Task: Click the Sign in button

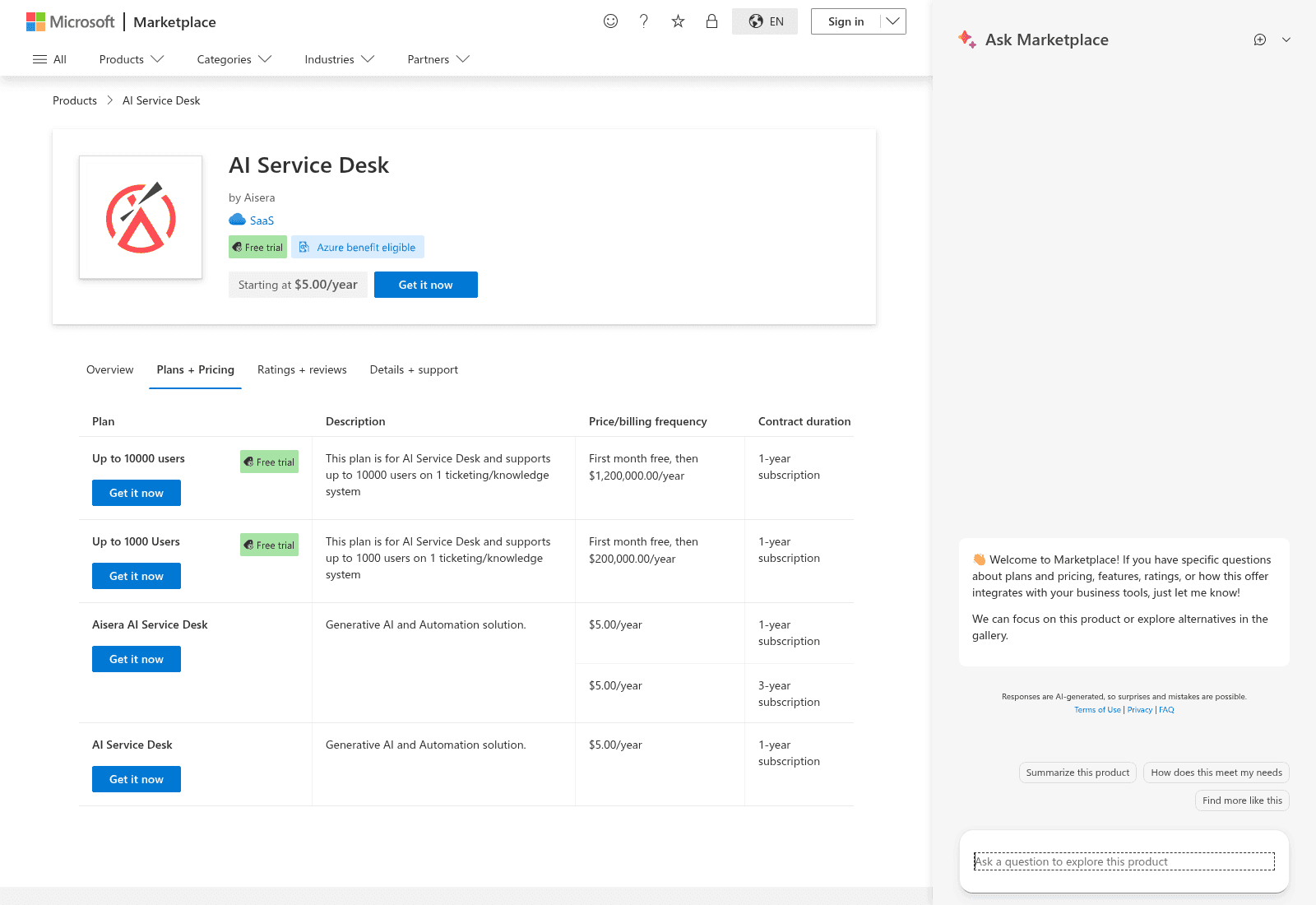Action: (x=846, y=21)
